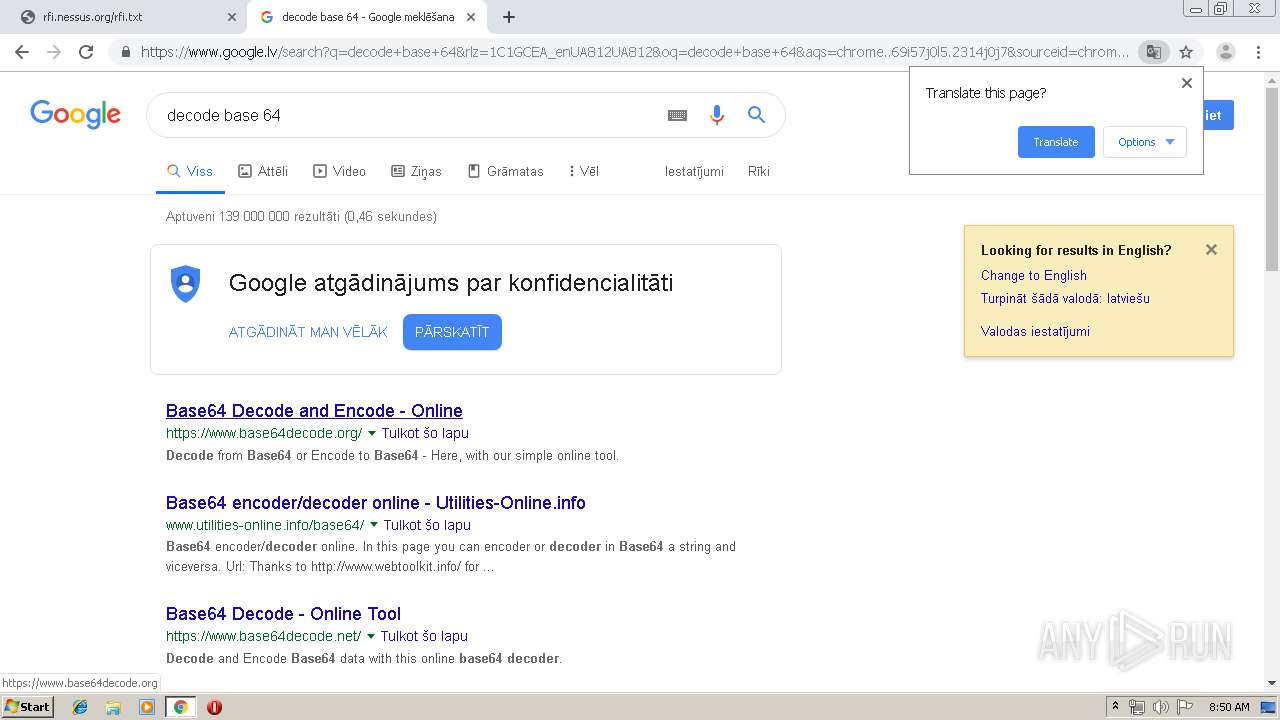Viewport: 1280px width, 720px height.
Task: Open media player taskbar icon
Action: 146,707
